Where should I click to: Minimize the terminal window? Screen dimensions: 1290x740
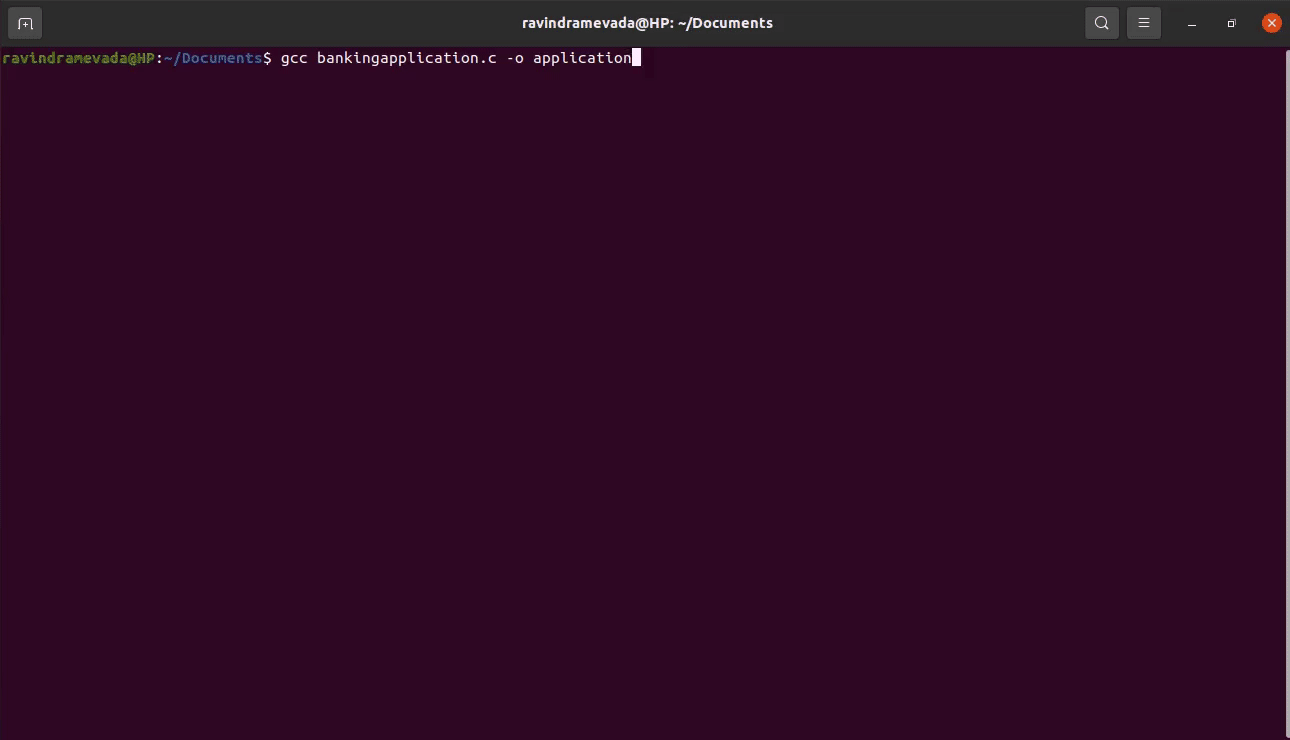tap(1192, 23)
